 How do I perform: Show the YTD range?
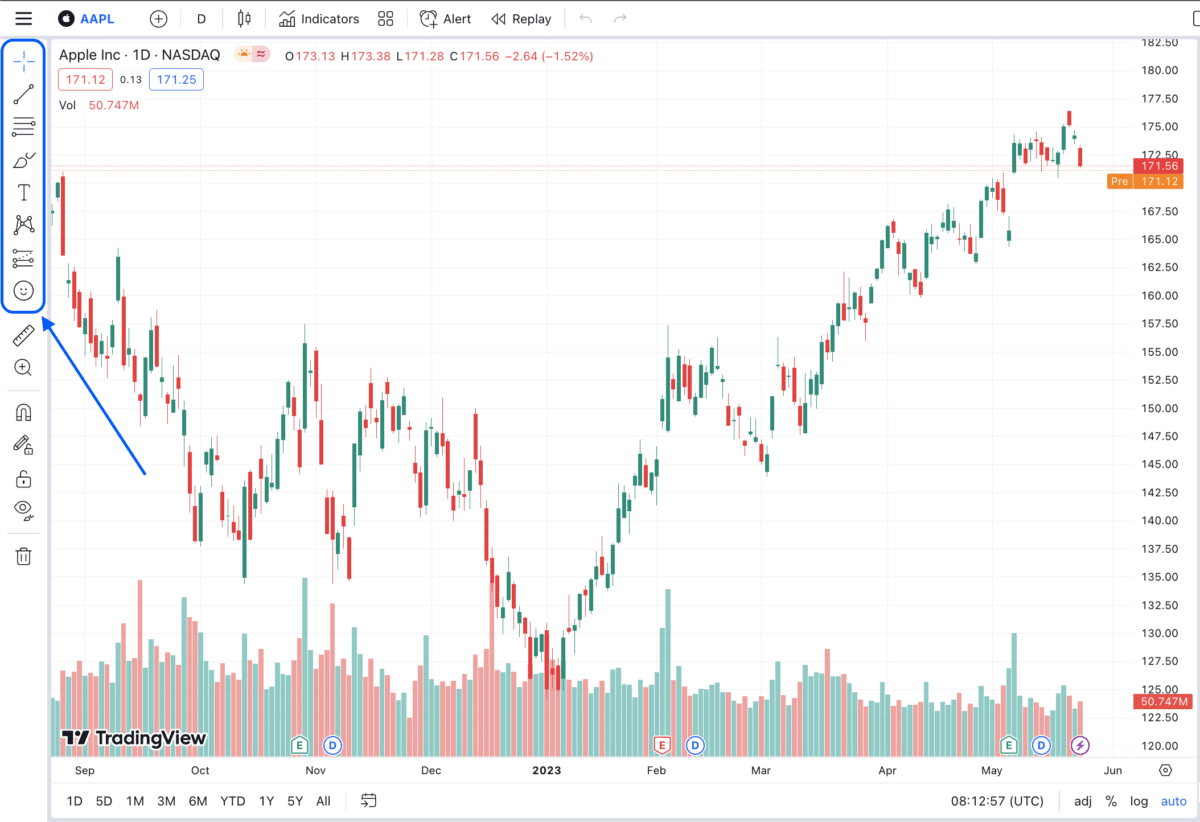point(233,801)
